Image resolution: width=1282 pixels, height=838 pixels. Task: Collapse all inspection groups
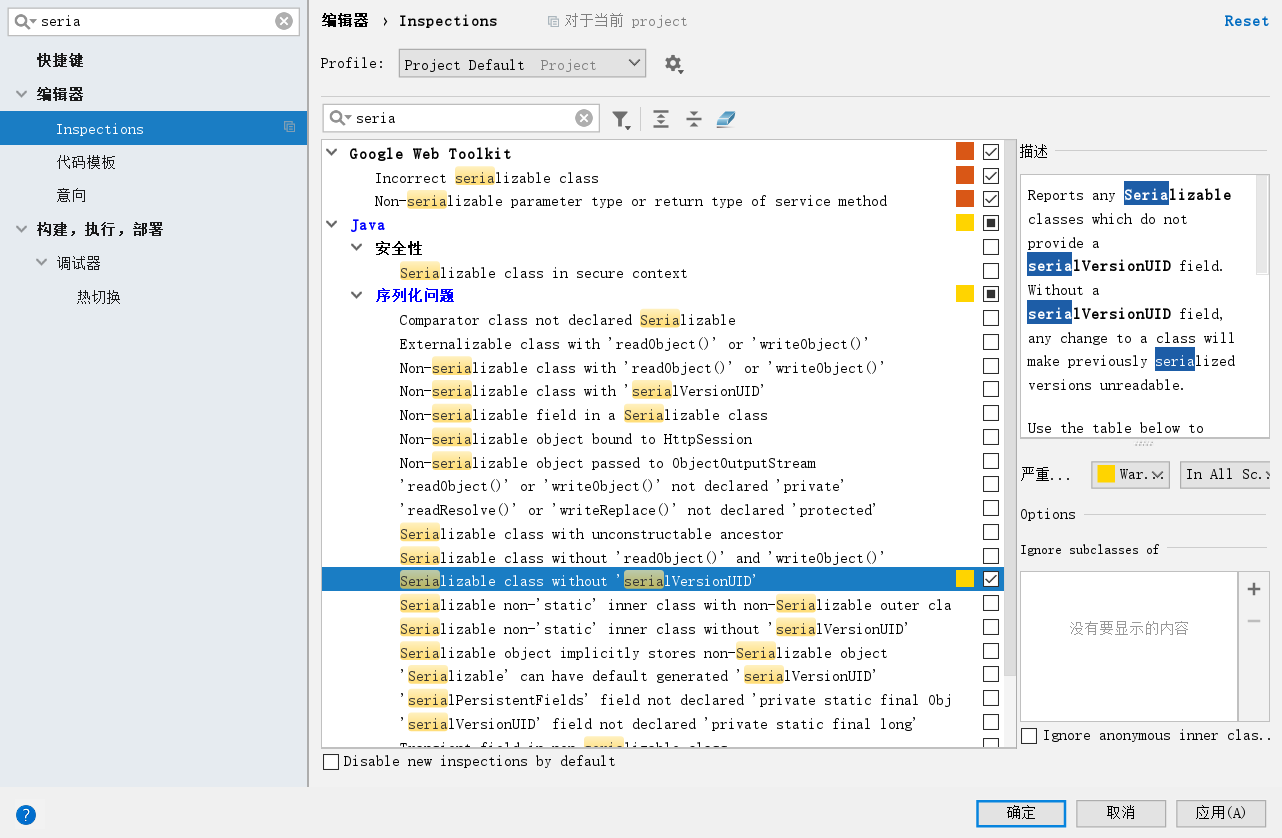click(694, 119)
